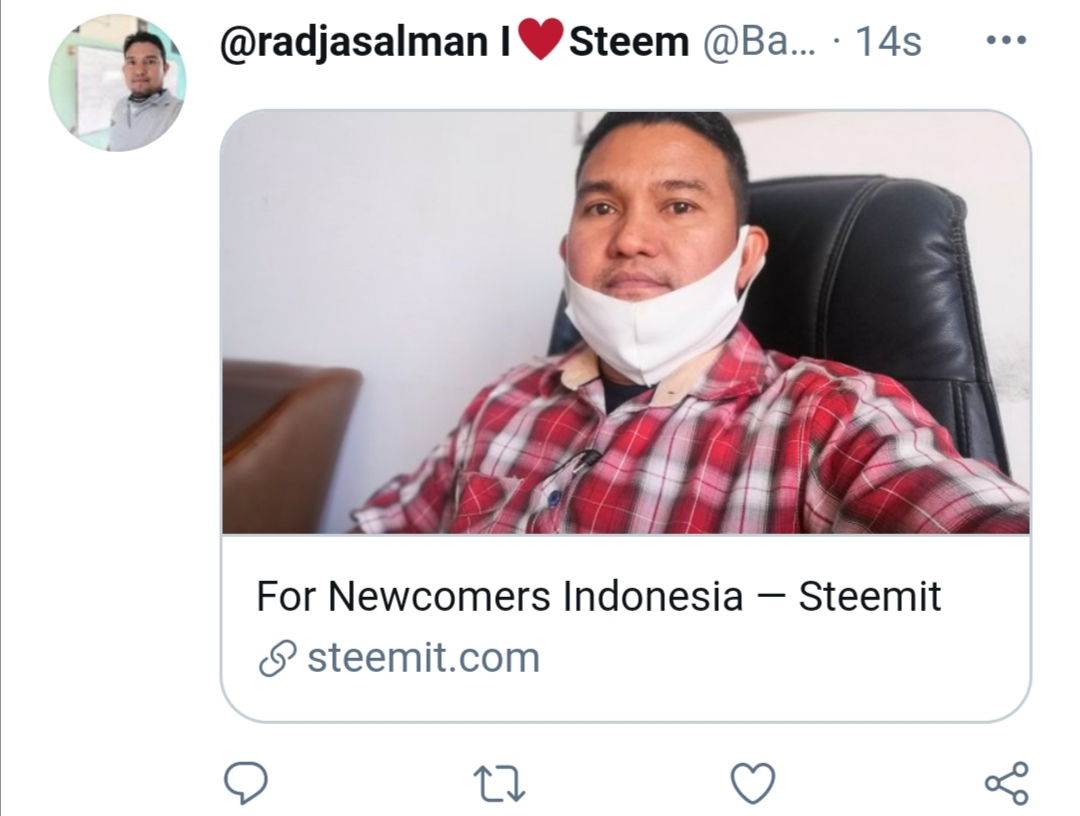
Task: Like the tweet with the heart outline
Action: tap(752, 784)
